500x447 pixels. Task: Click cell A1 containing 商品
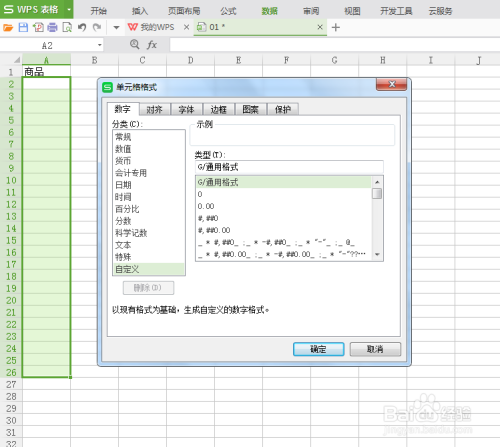point(46,71)
